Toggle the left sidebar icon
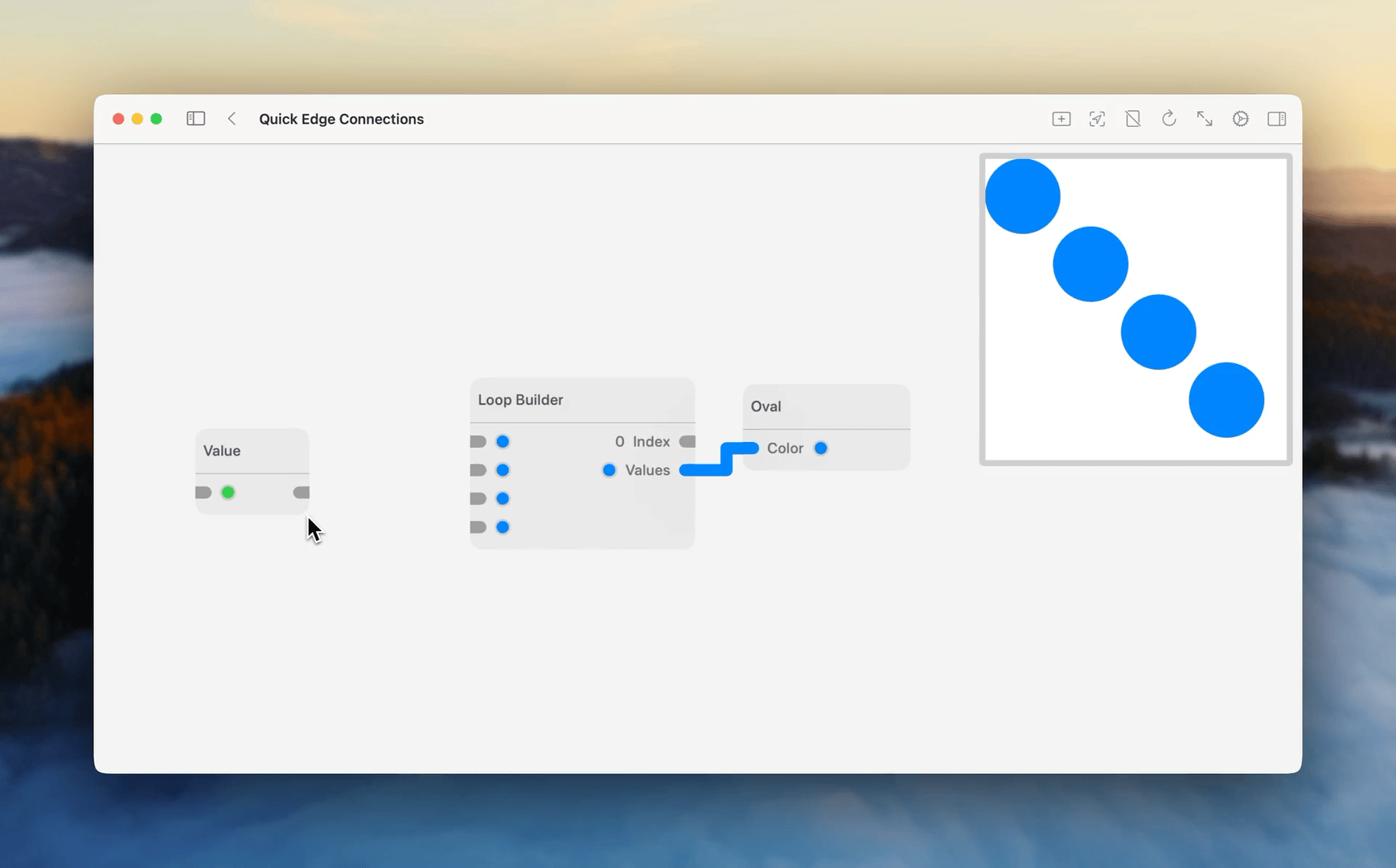Viewport: 1396px width, 868px height. (195, 118)
